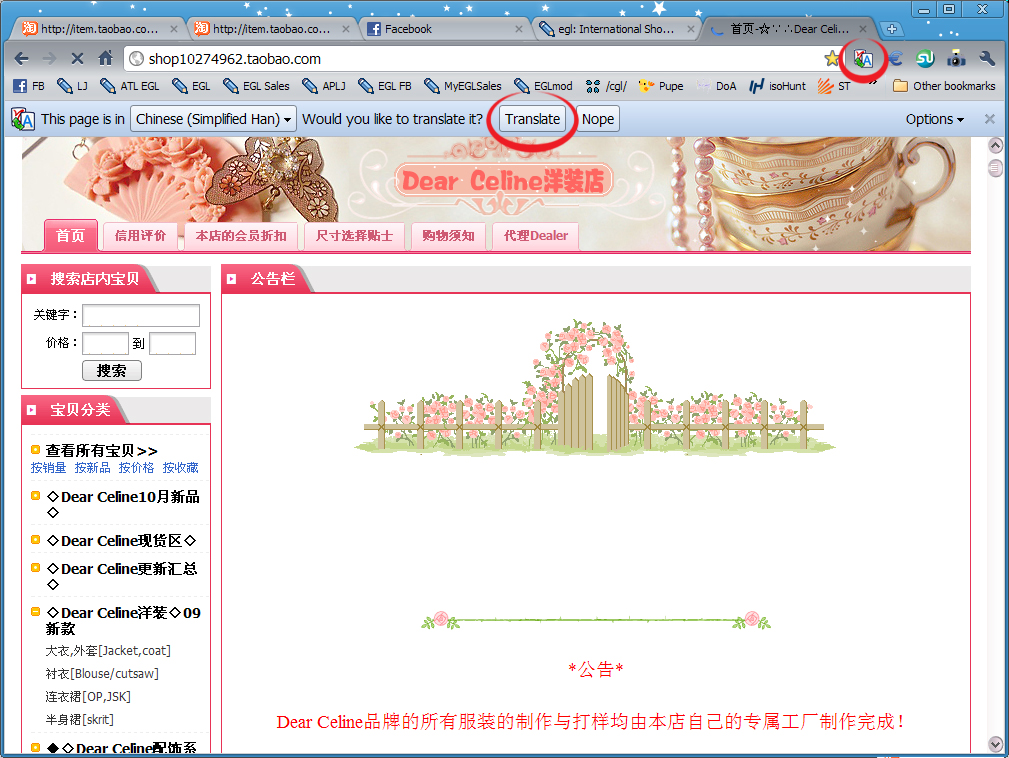
Task: Open the Google Translate extension icon
Action: pyautogui.click(x=864, y=59)
